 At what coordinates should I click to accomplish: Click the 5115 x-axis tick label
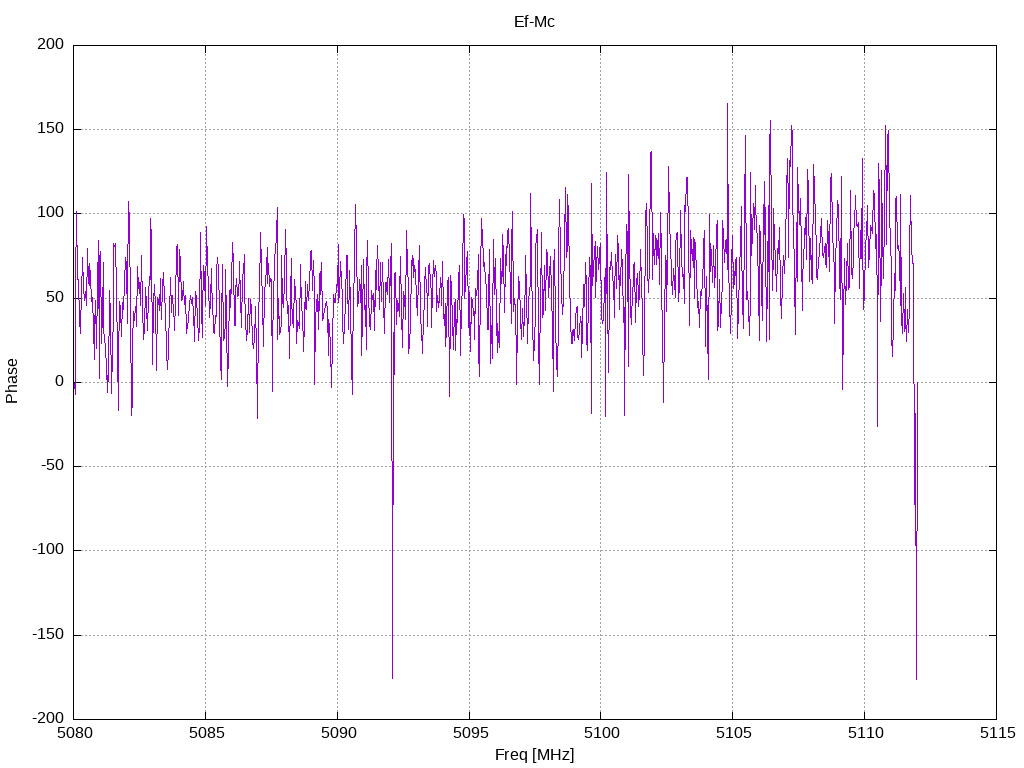coord(997,733)
